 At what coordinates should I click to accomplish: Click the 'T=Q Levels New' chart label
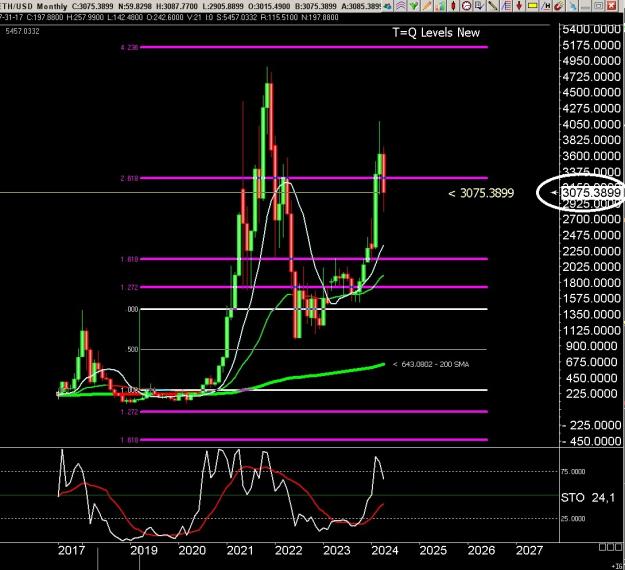point(436,33)
